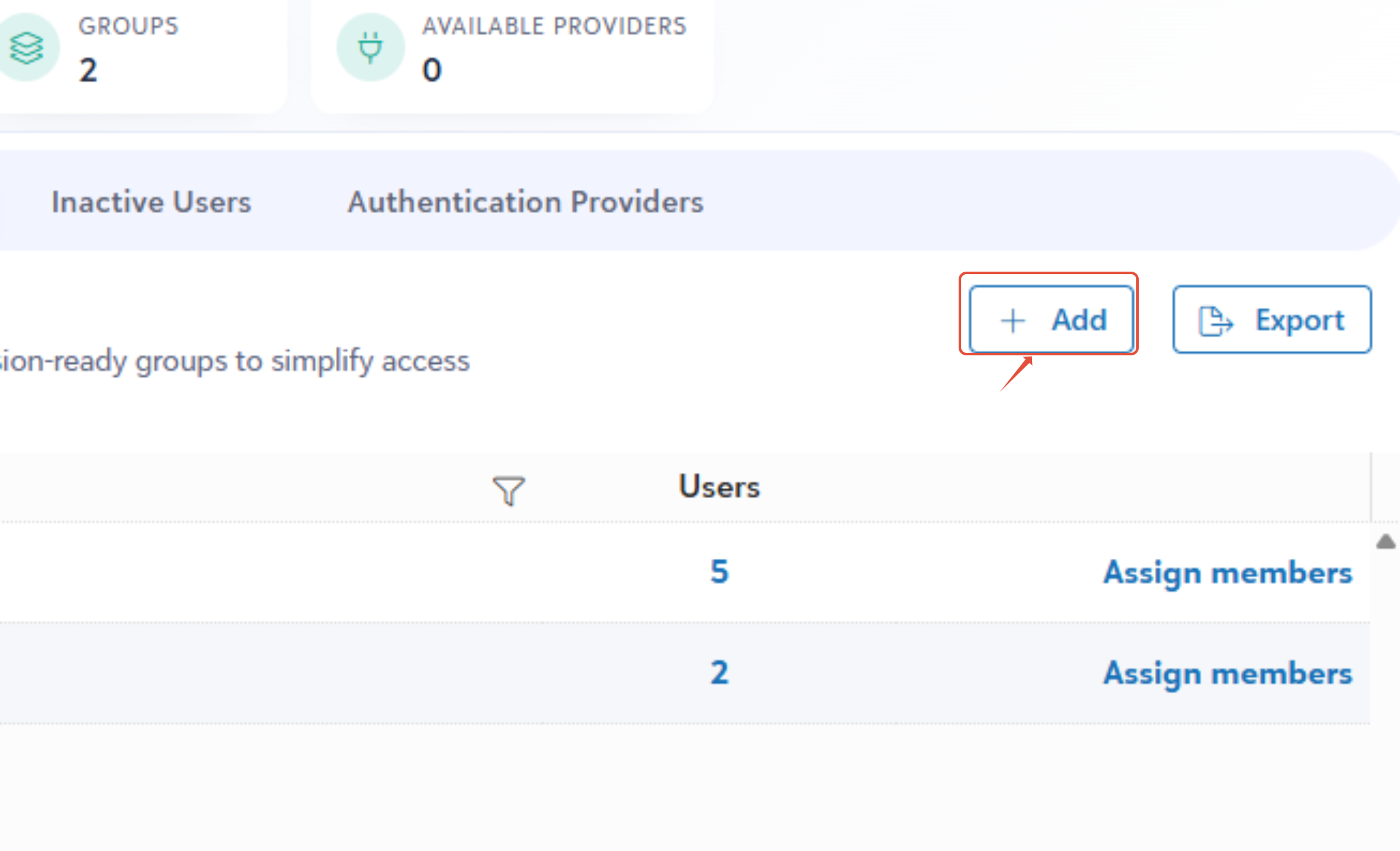Open the Authentication Providers tab

[525, 201]
